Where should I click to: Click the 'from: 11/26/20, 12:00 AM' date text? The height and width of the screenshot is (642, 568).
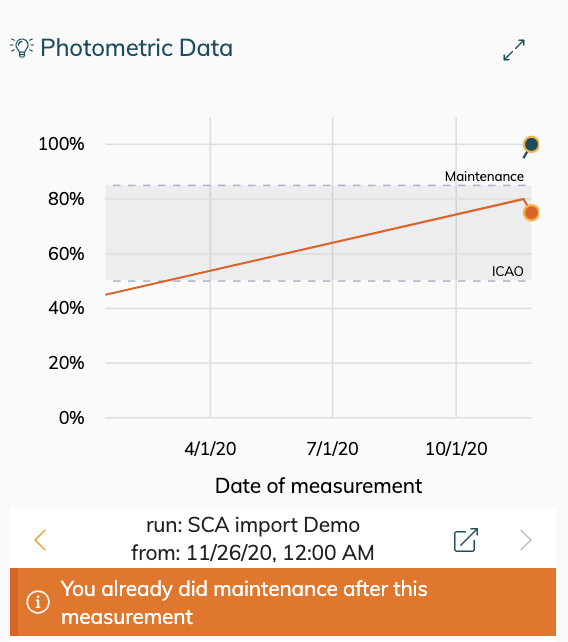click(x=253, y=553)
